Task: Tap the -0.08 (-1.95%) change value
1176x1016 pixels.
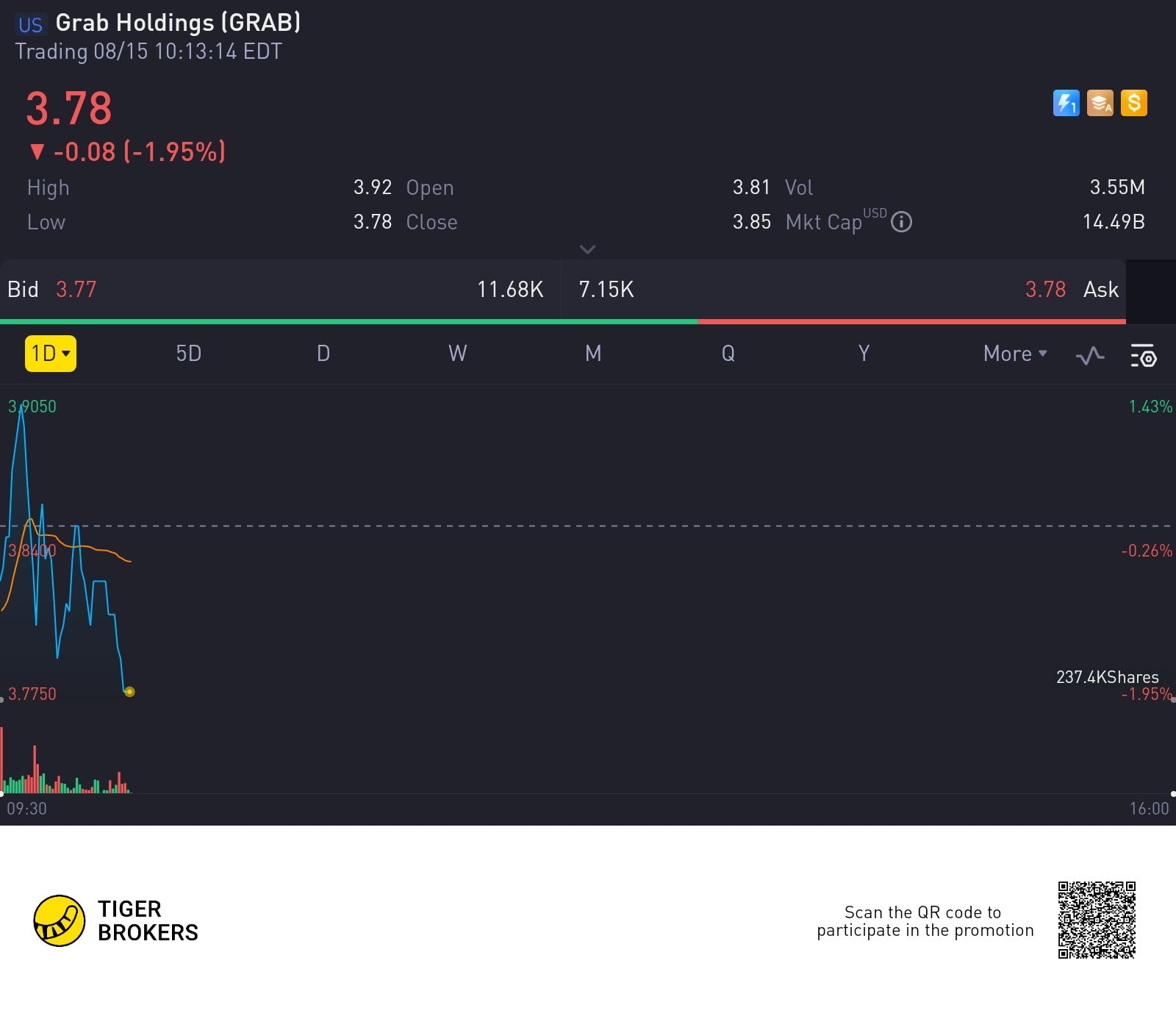Action: click(140, 152)
